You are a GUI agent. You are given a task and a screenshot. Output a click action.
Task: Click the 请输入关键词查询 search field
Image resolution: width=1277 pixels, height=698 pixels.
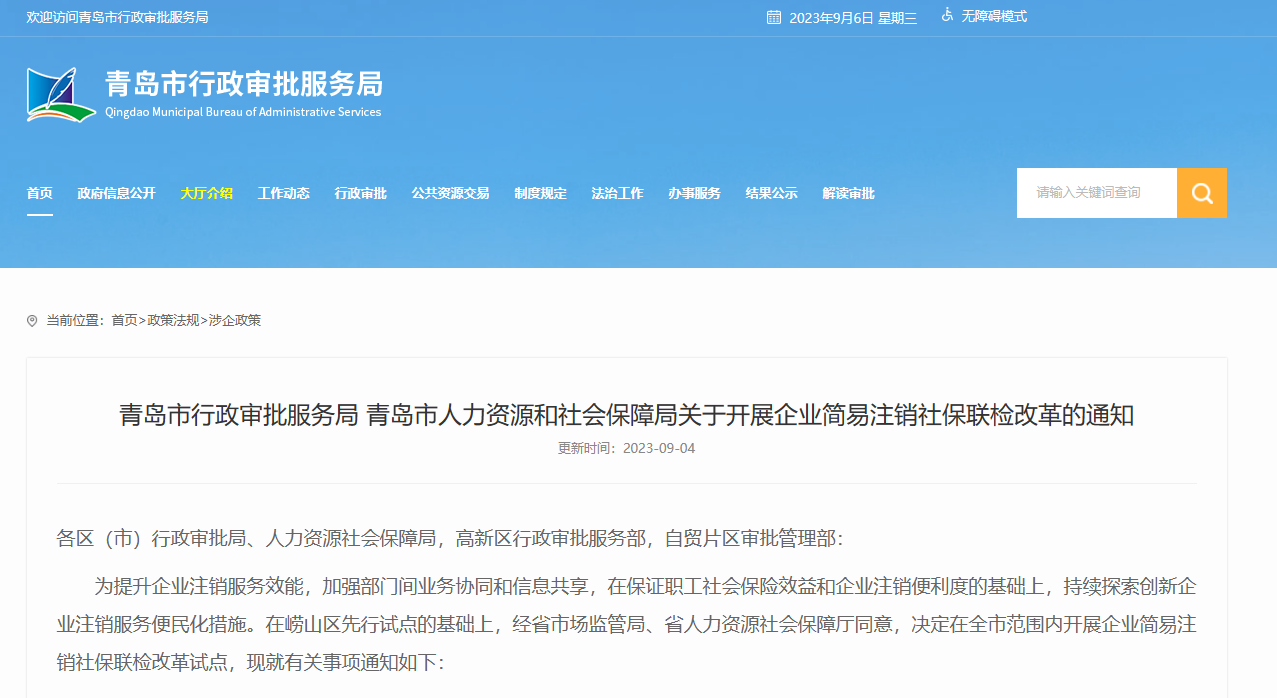coord(1096,193)
